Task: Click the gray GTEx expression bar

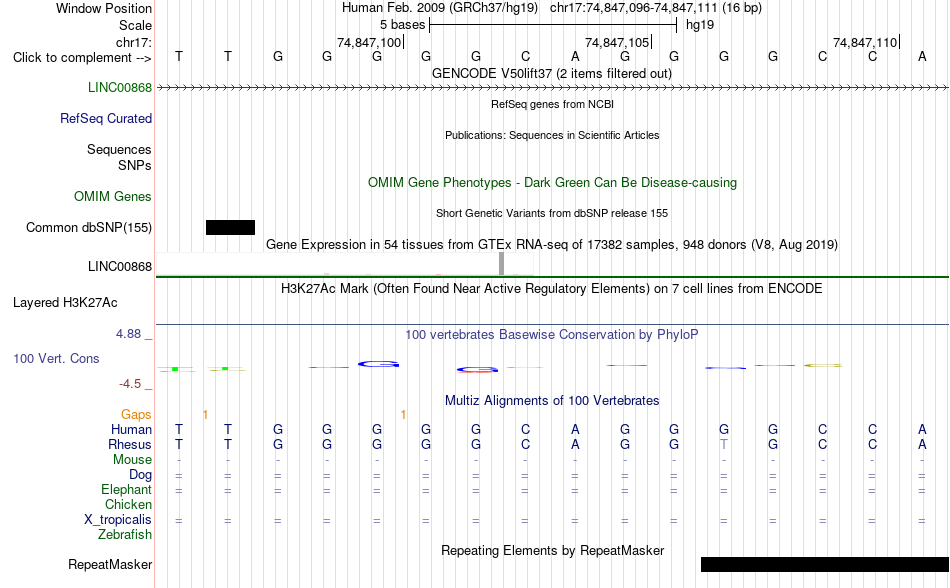Action: coord(501,263)
